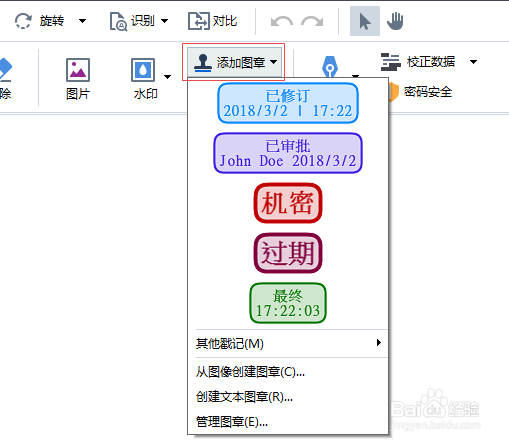Select the pointer arrow tool
Image resolution: width=509 pixels, height=443 pixels.
[x=365, y=21]
